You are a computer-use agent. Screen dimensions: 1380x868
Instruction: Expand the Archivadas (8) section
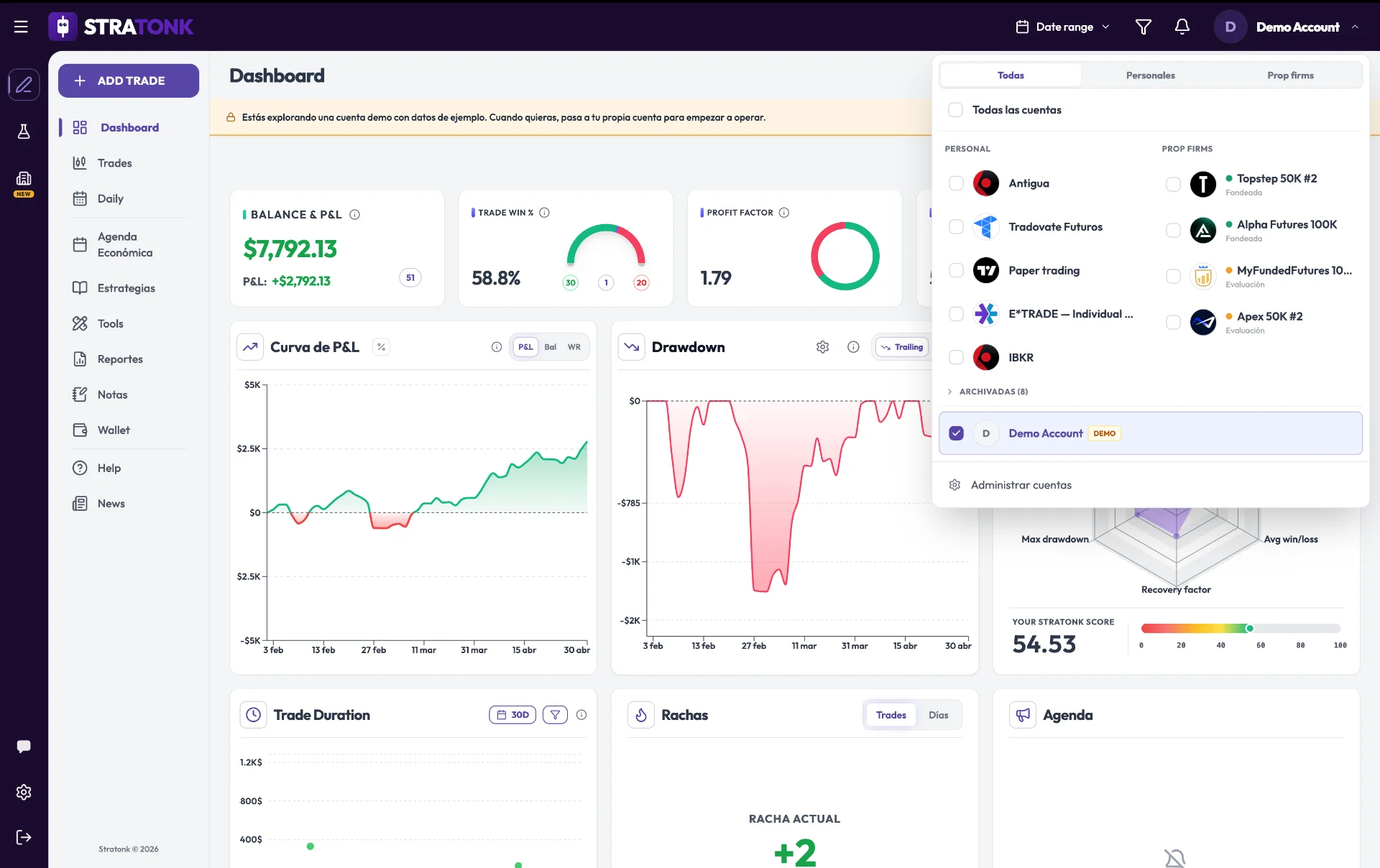(988, 392)
